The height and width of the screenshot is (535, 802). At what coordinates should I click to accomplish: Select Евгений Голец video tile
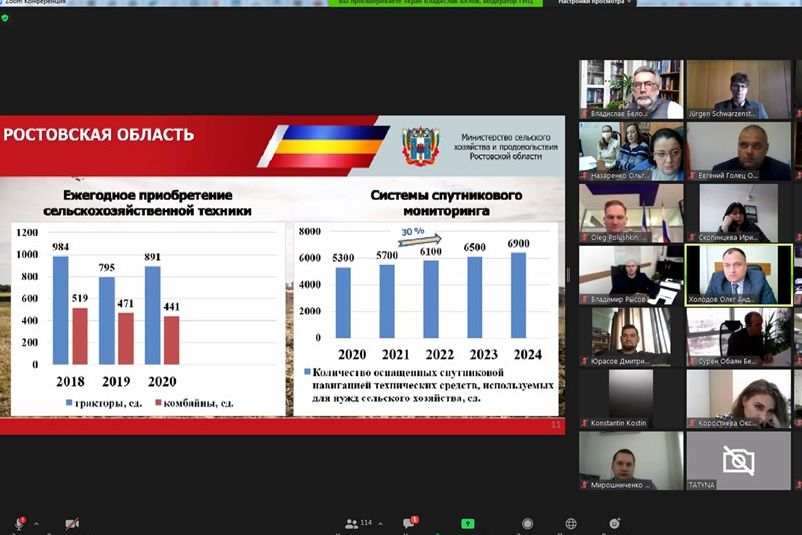739,151
